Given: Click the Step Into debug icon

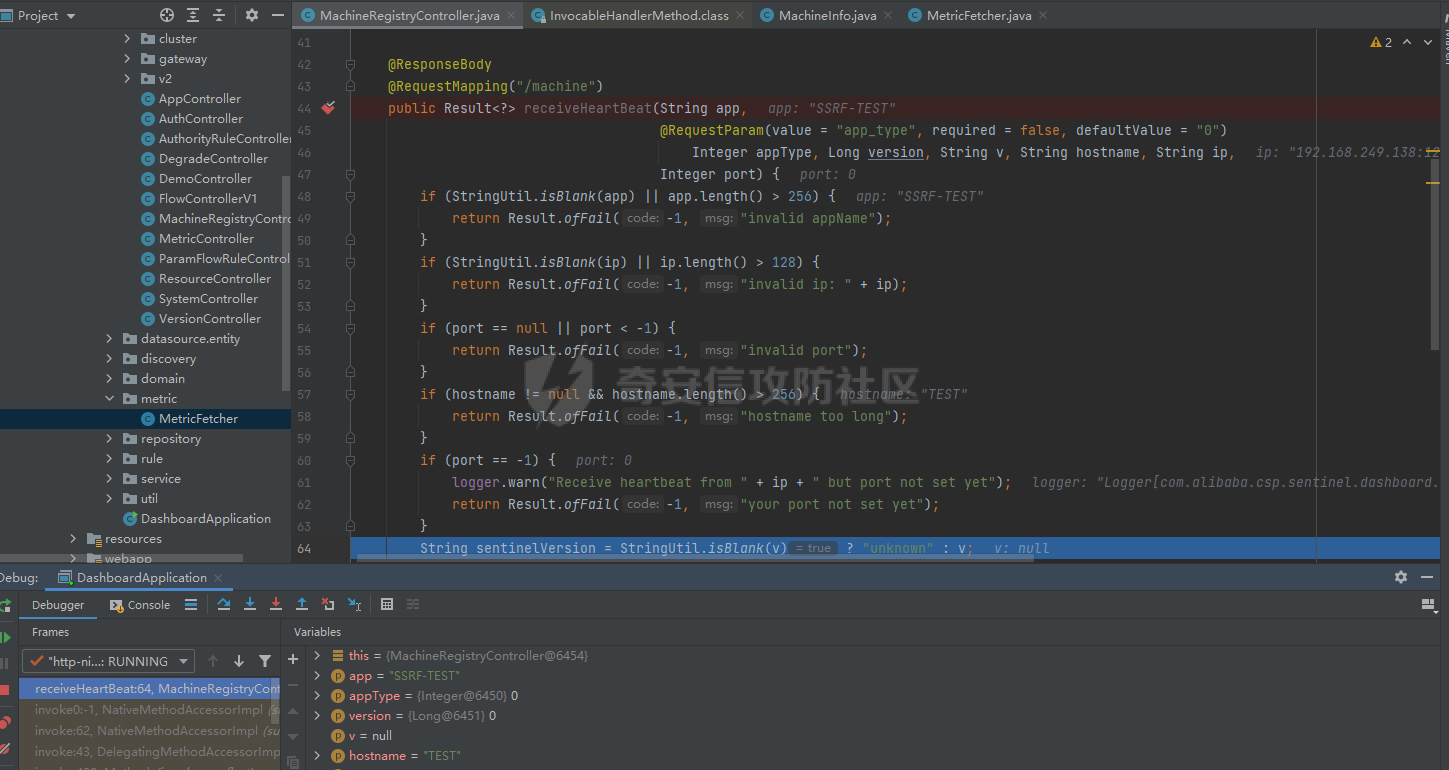Looking at the screenshot, I should (250, 604).
